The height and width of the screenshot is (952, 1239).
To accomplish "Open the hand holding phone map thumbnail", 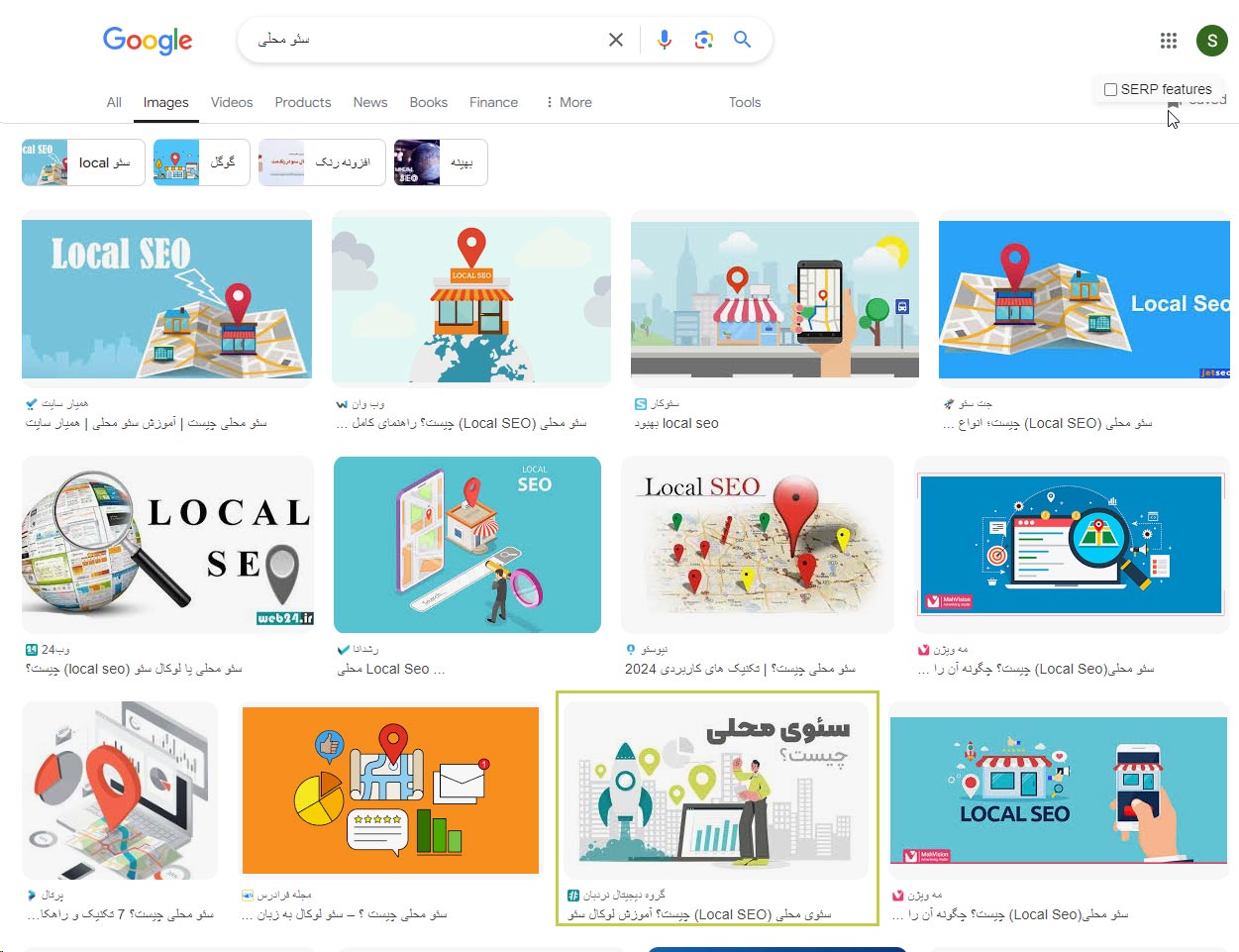I will click(774, 299).
